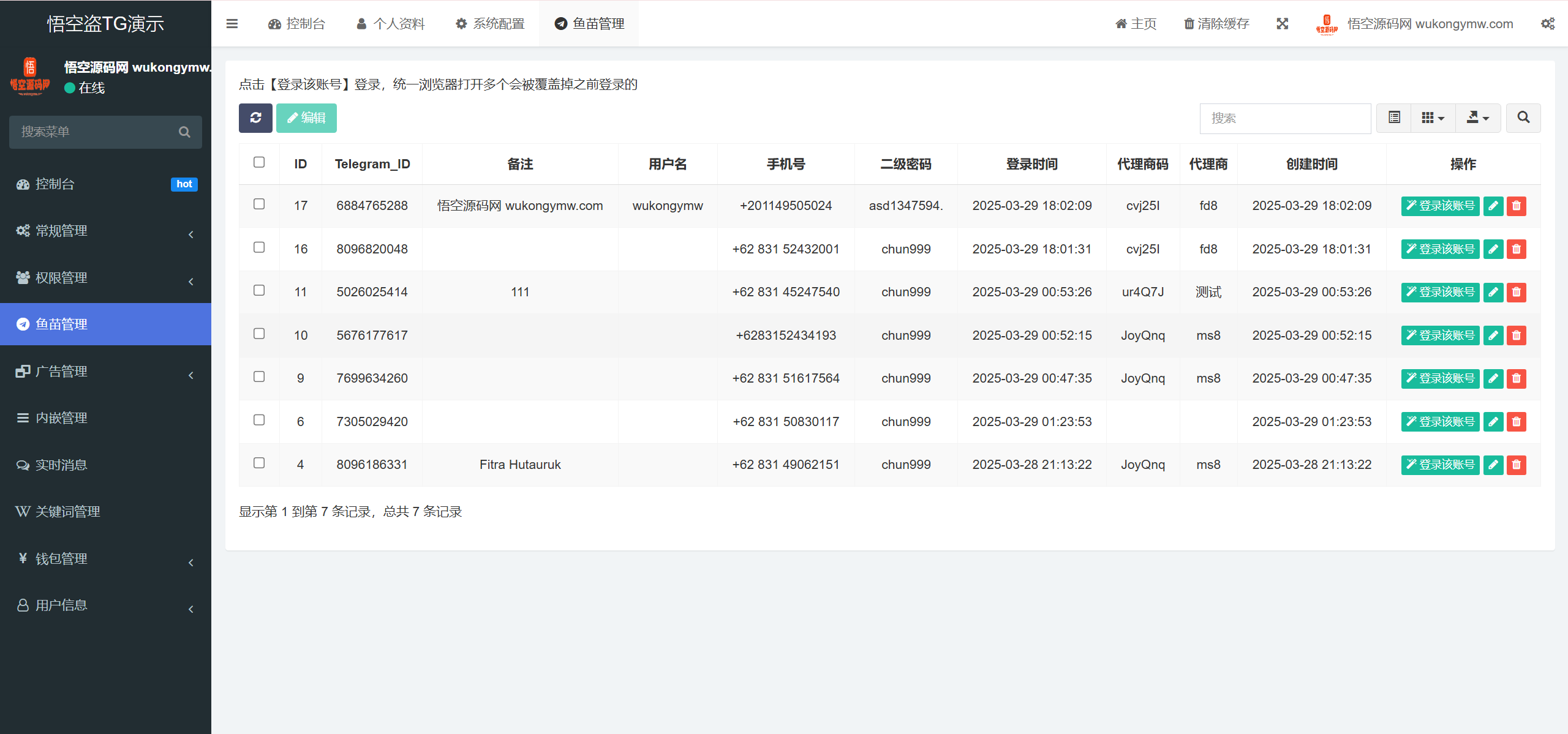This screenshot has width=1568, height=734.
Task: Check the select-all checkbox in table header
Action: click(x=259, y=162)
